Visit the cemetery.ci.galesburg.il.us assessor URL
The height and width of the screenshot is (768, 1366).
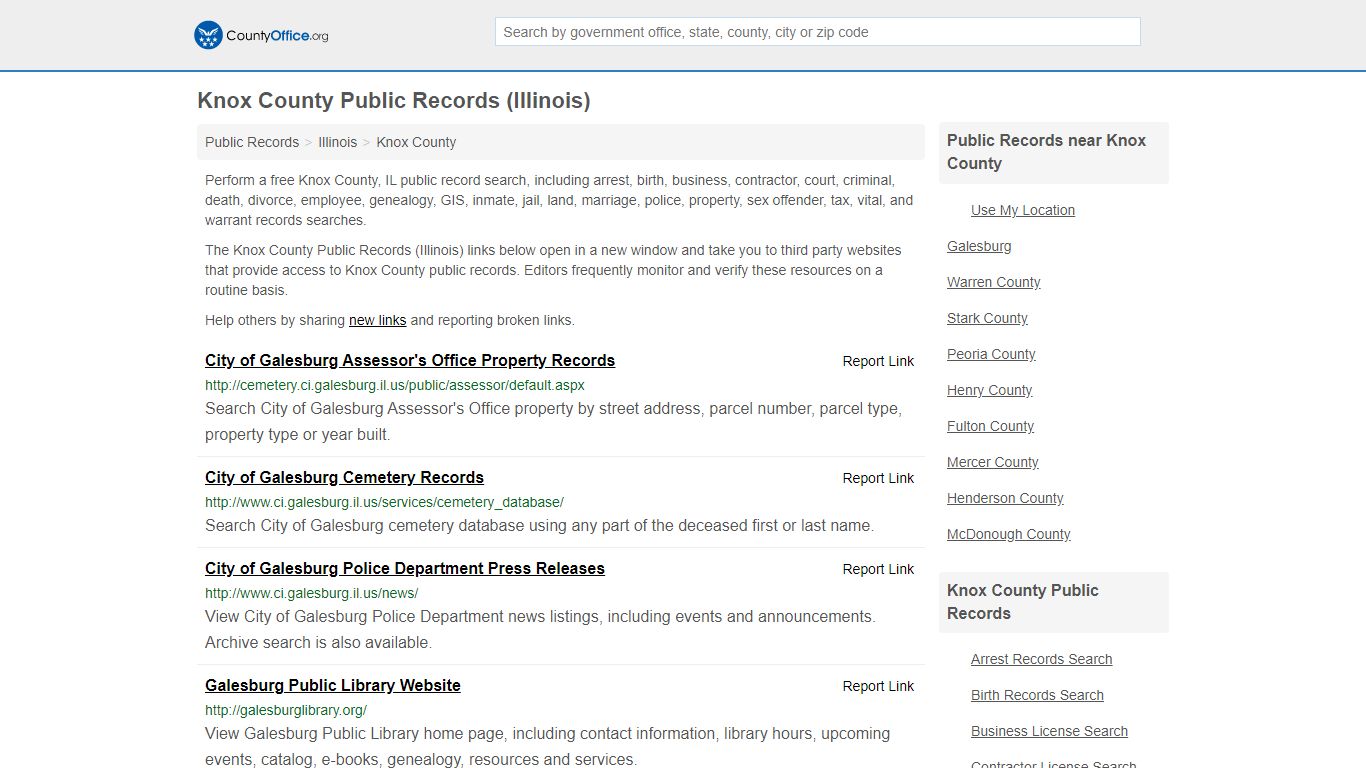tap(395, 385)
